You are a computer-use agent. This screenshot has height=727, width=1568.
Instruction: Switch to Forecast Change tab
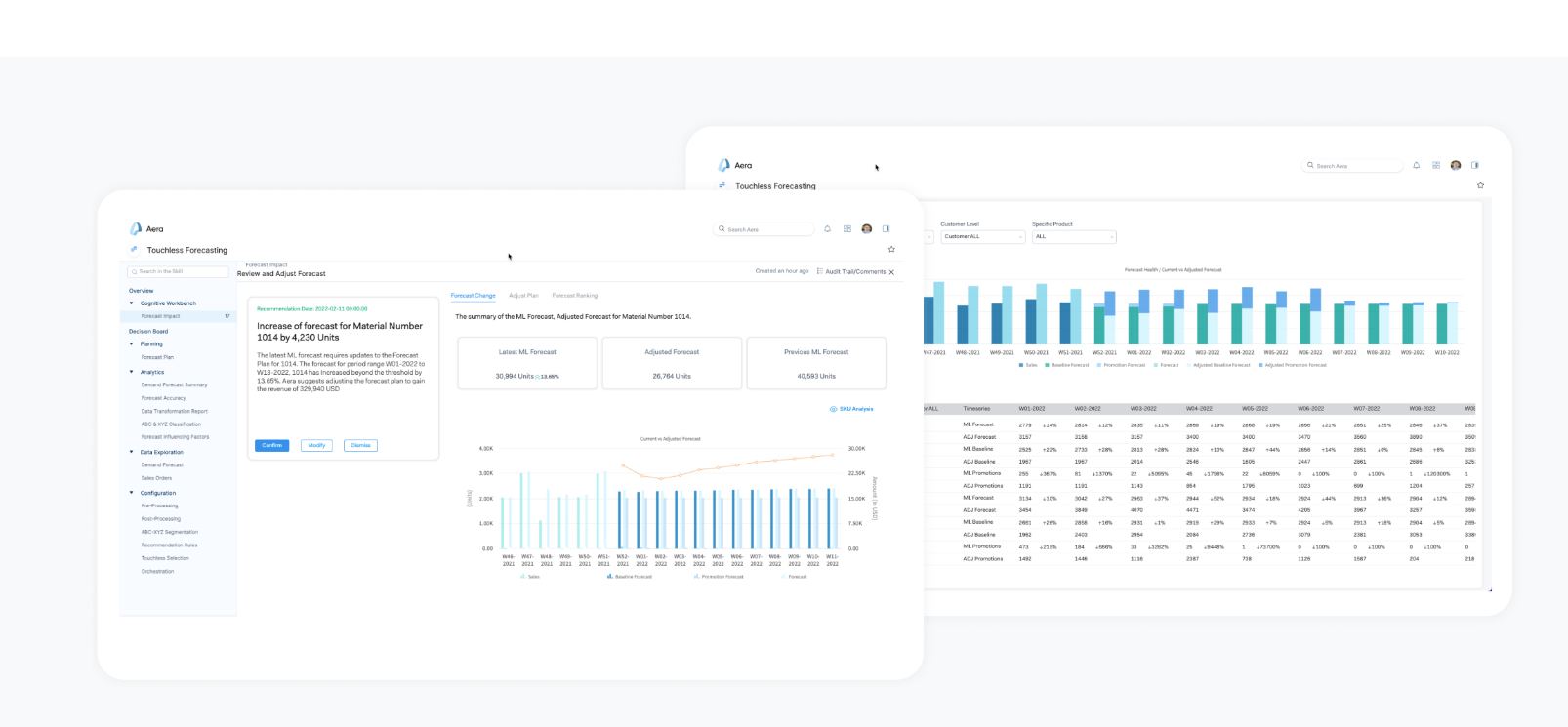pos(473,295)
